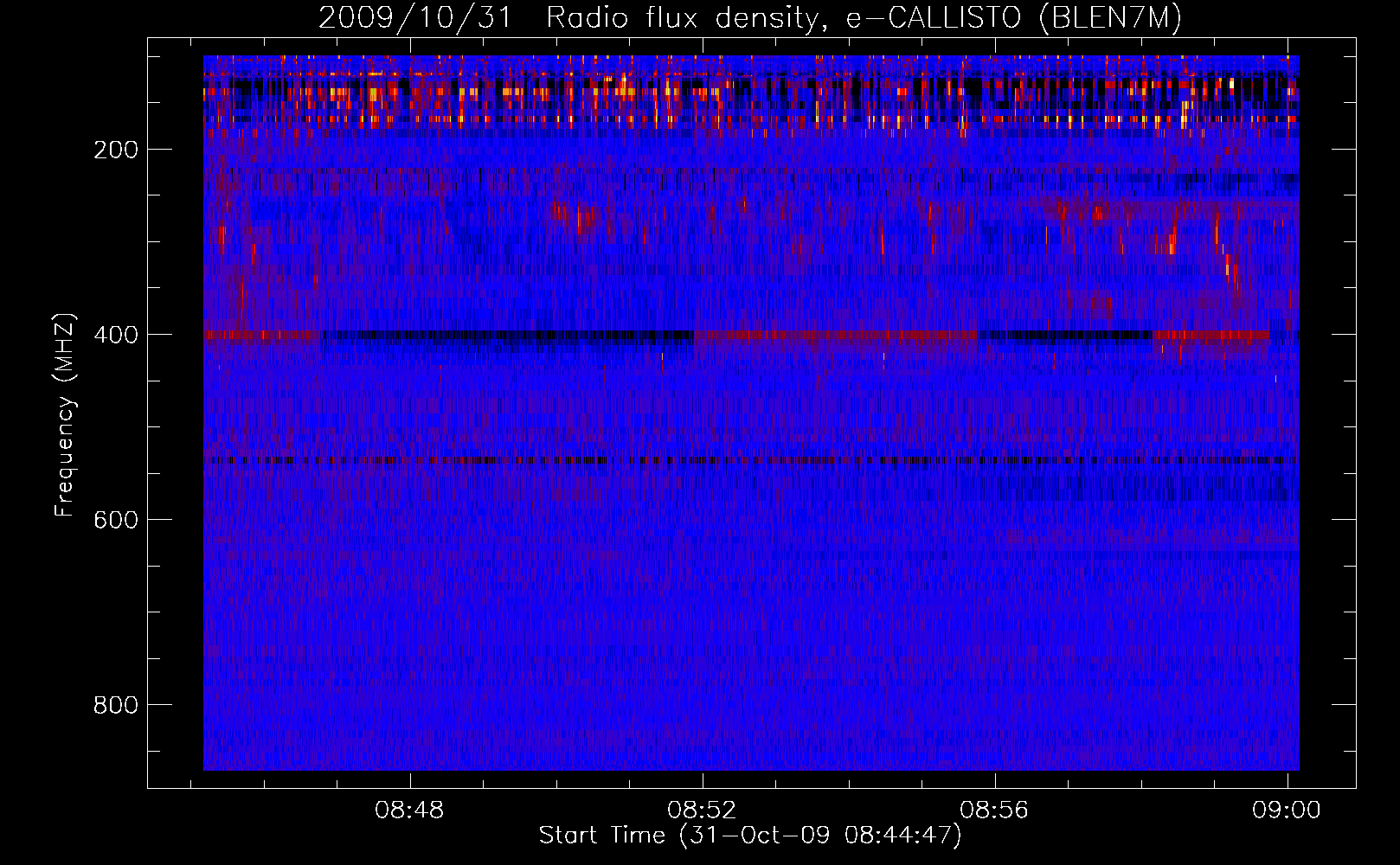Click the 600 frequency tick label
The height and width of the screenshot is (865, 1400).
click(x=116, y=520)
